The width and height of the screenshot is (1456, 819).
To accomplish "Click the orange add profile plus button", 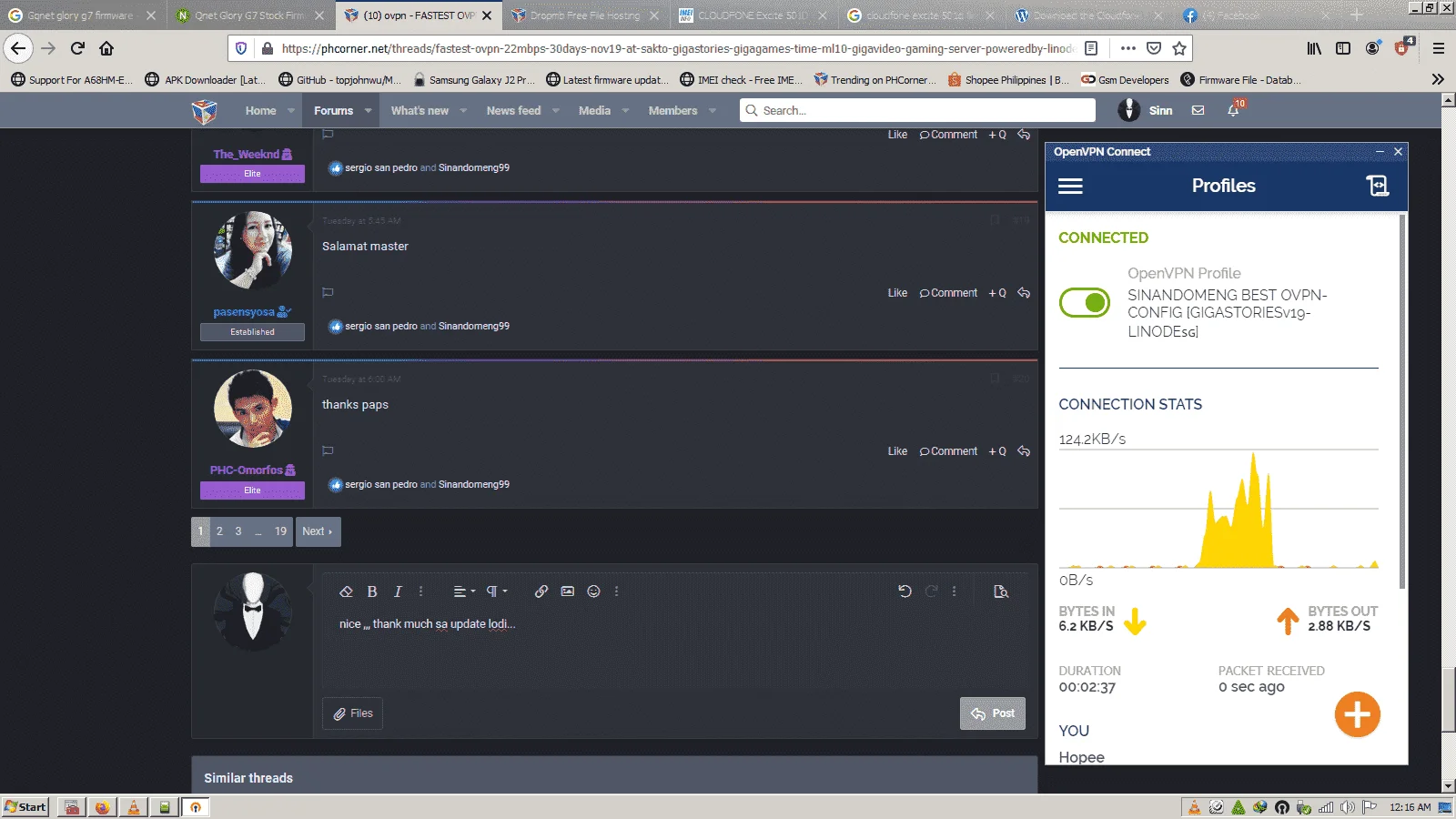I will 1357,714.
